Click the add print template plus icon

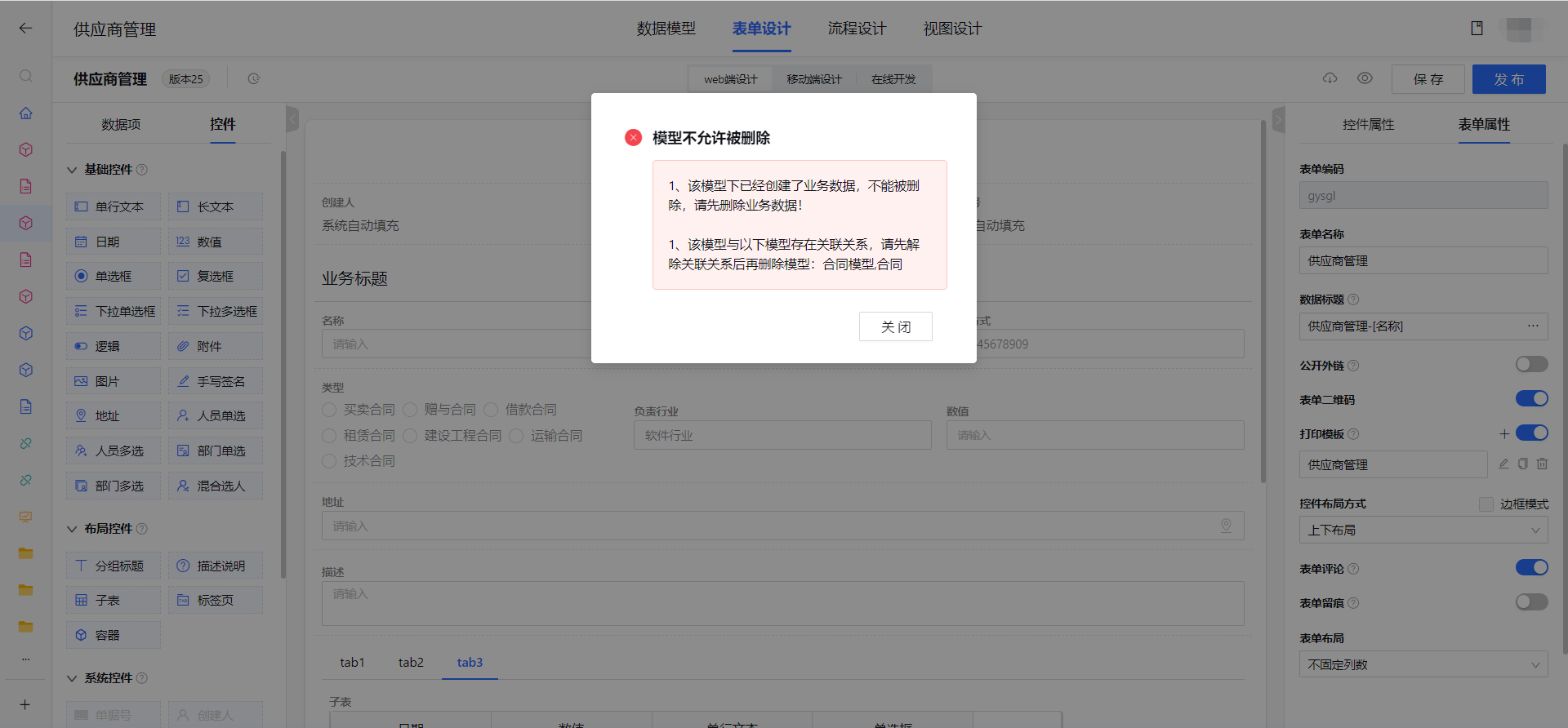(x=1504, y=433)
